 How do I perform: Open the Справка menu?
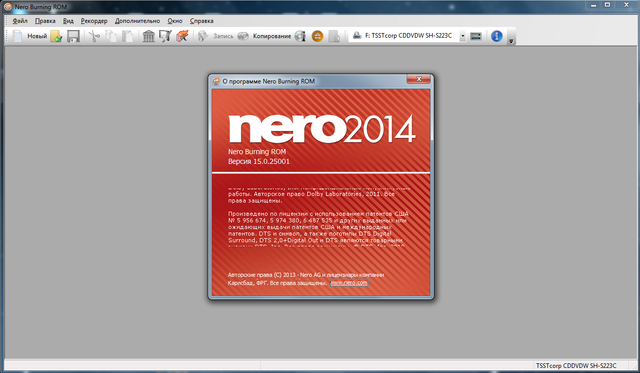pos(202,21)
